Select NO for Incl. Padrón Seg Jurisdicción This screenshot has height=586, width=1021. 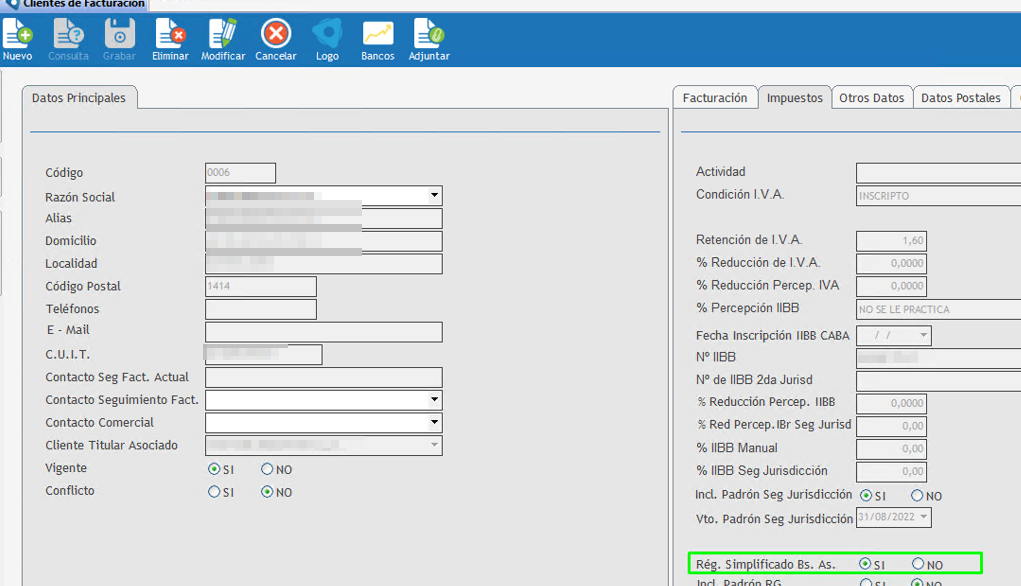pos(917,495)
